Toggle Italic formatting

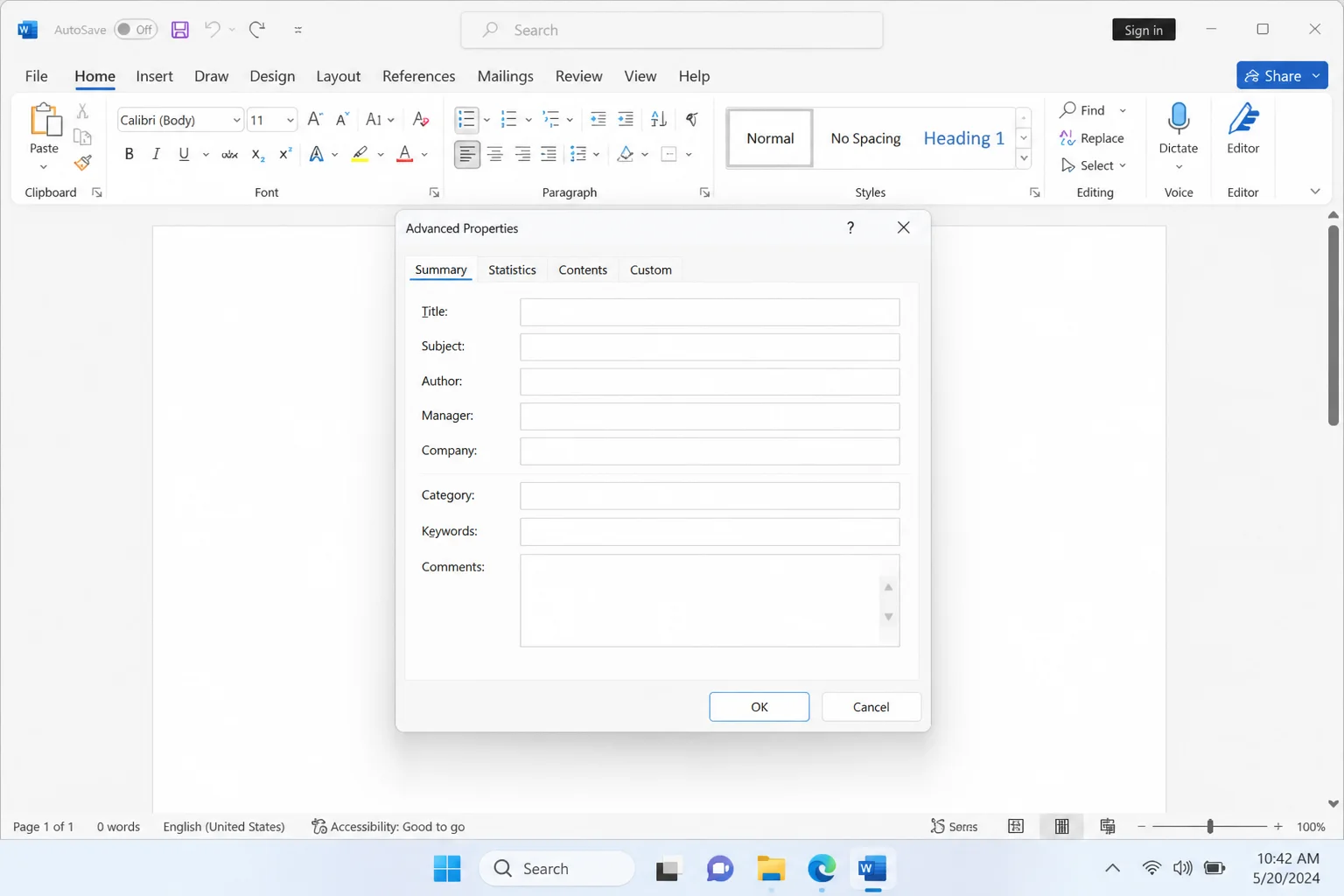[156, 155]
